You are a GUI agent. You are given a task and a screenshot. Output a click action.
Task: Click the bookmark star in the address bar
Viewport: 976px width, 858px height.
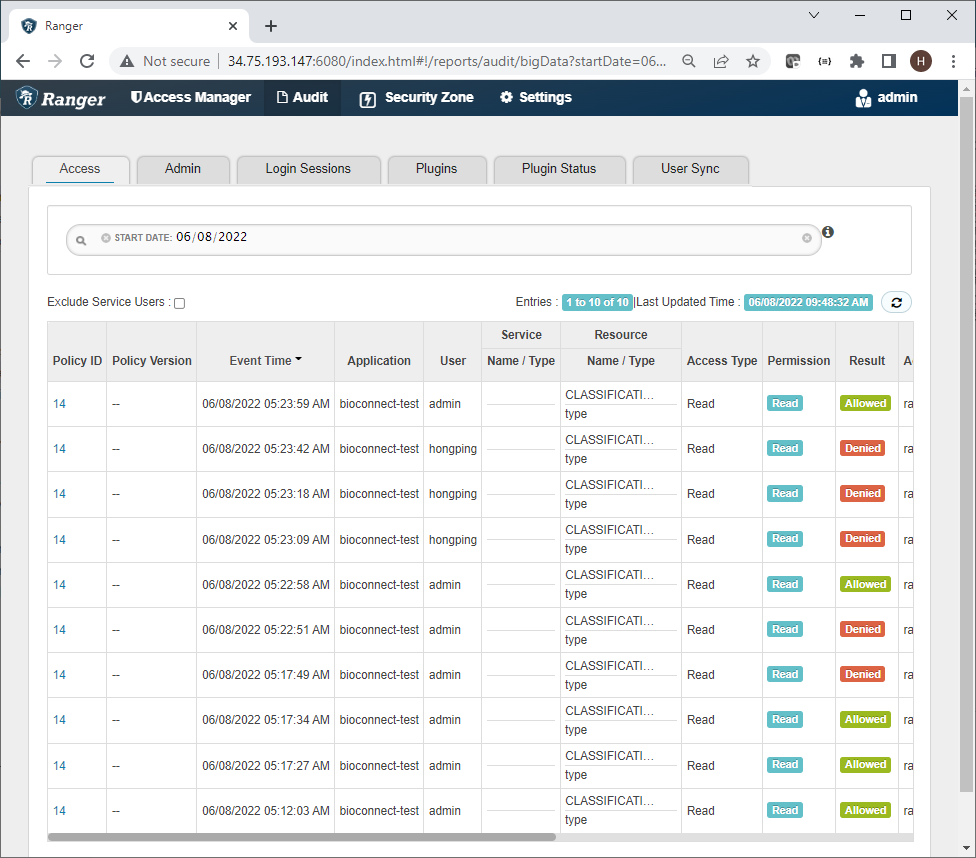click(753, 61)
